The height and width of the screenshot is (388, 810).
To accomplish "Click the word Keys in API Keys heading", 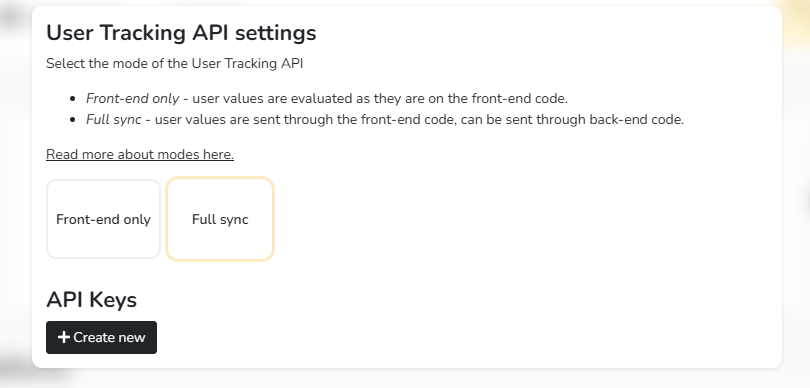I will pos(113,300).
